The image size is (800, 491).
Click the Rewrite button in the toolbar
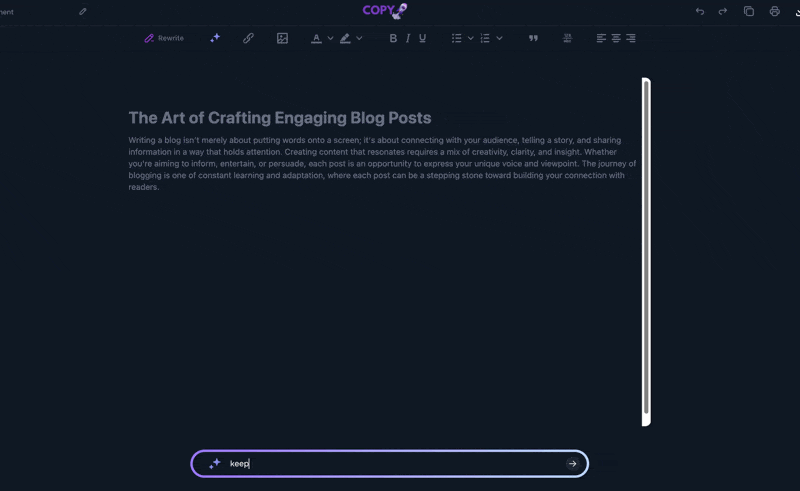click(164, 38)
